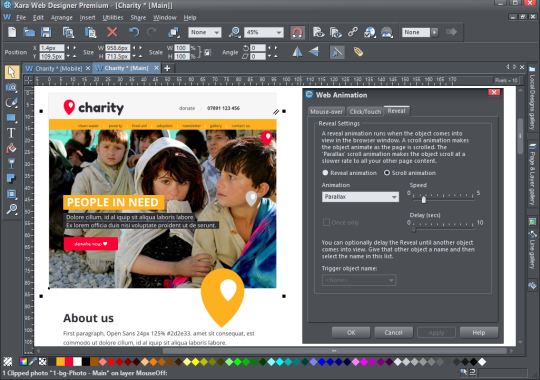
Task: Select the Transparency glass tool
Action: 11,163
